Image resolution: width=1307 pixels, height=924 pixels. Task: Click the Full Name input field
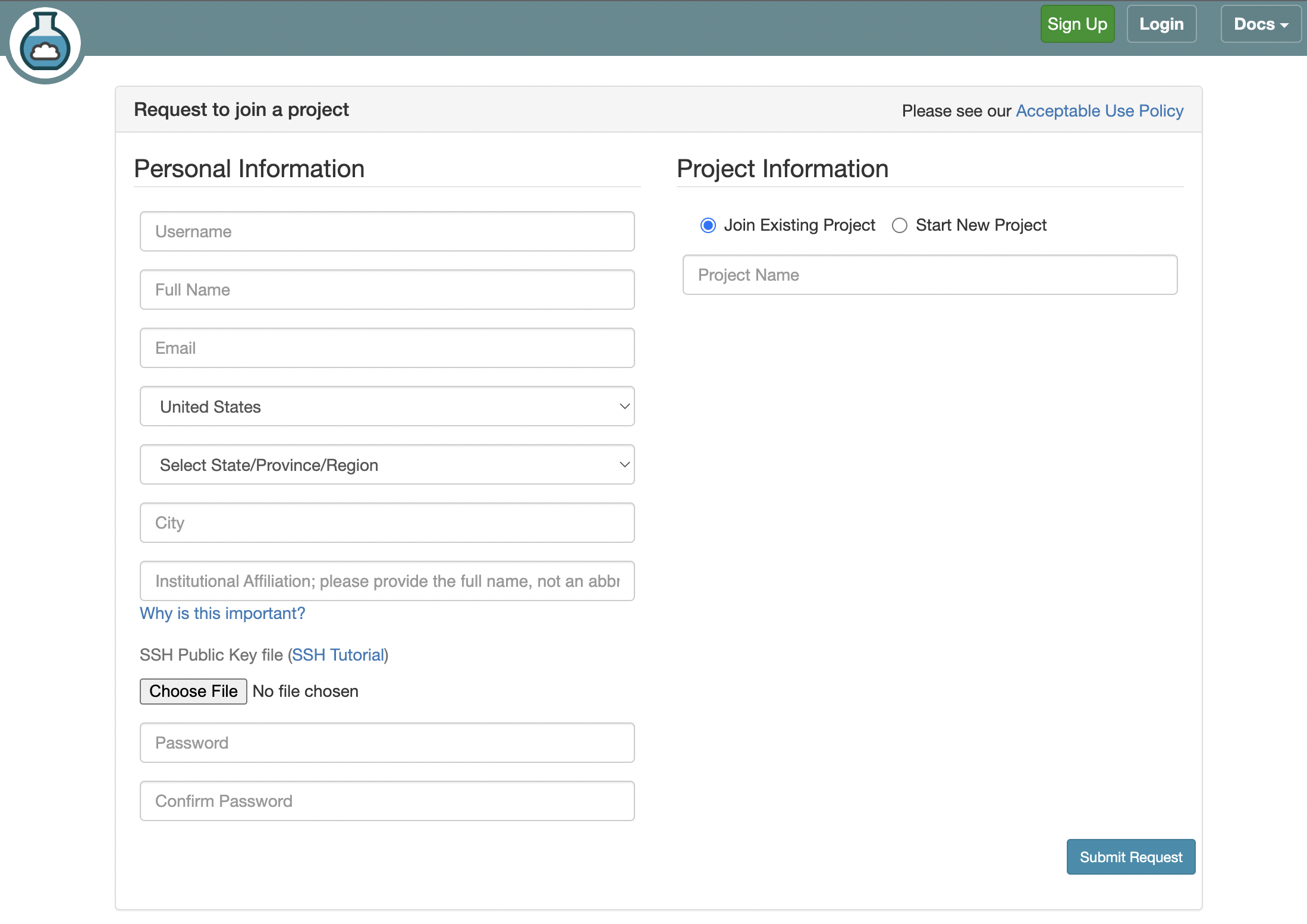pyautogui.click(x=387, y=290)
